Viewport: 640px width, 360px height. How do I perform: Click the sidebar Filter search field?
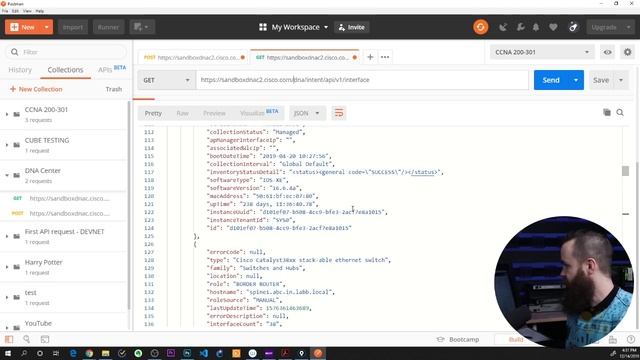coord(66,52)
